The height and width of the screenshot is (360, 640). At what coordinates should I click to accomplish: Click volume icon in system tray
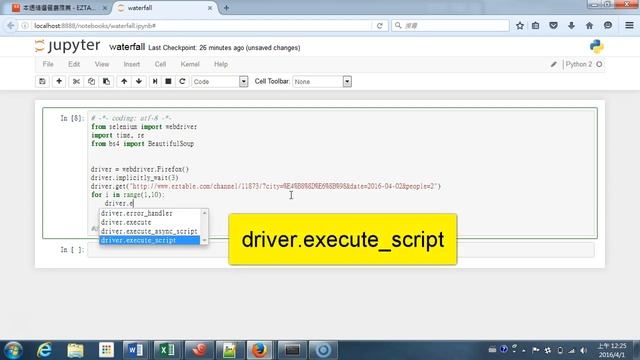pos(584,350)
